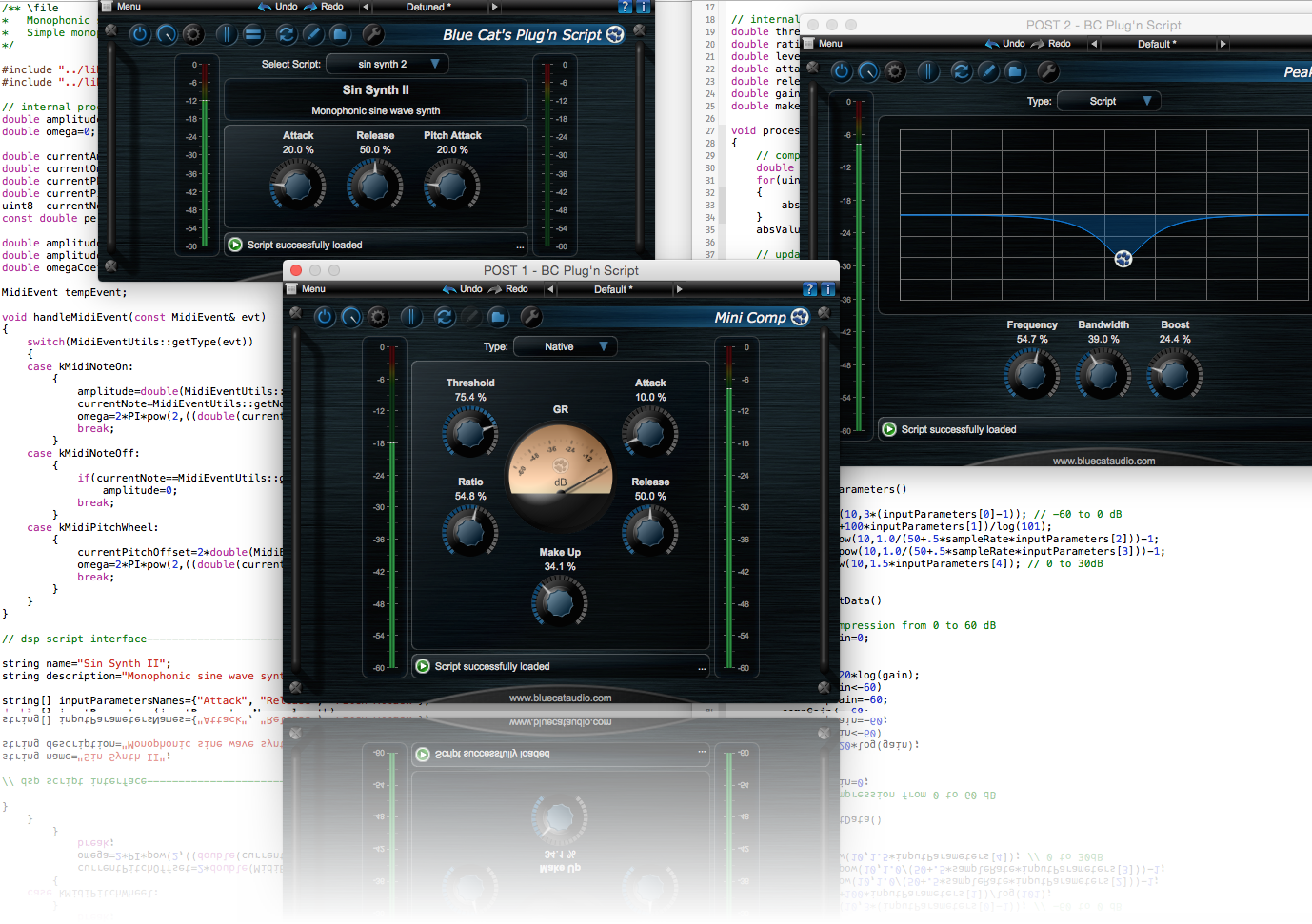Click Redo in Sin Synth window

tap(324, 7)
